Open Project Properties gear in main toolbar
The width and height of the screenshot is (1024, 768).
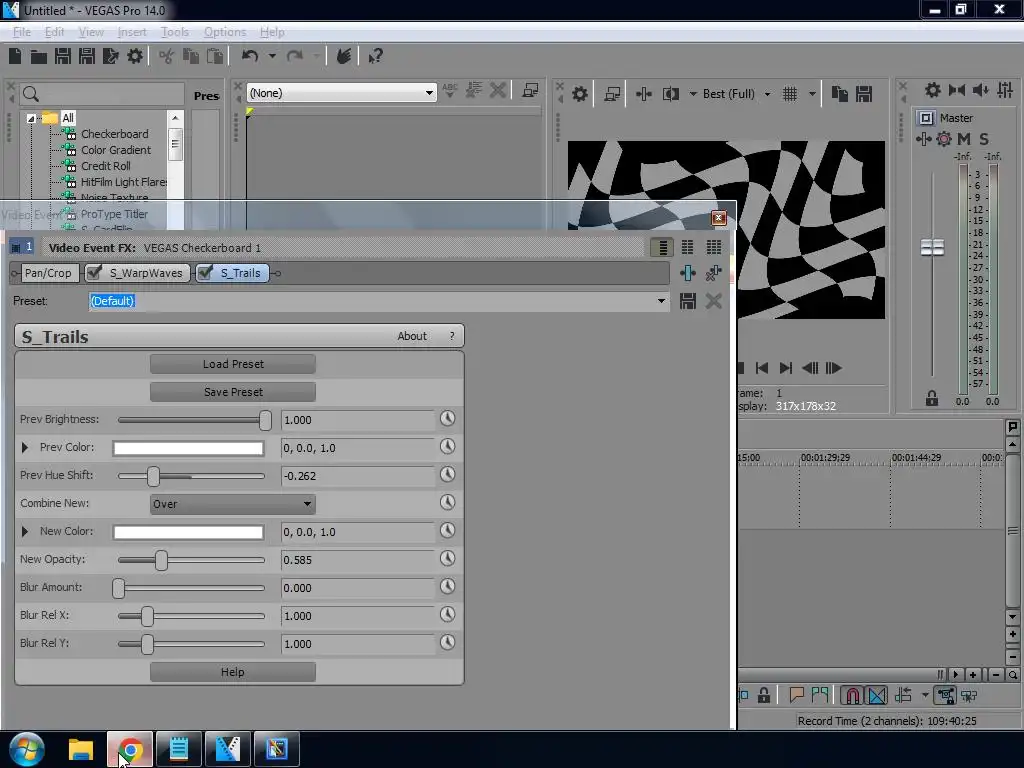coord(135,56)
